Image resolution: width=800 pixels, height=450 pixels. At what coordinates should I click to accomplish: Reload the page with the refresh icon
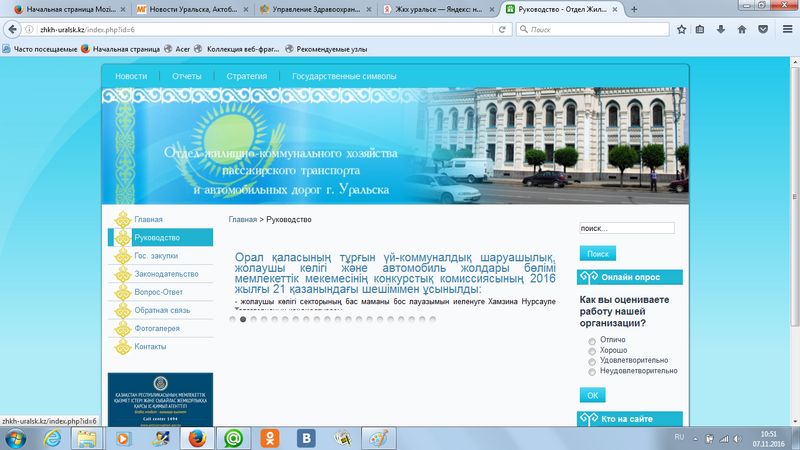click(502, 30)
